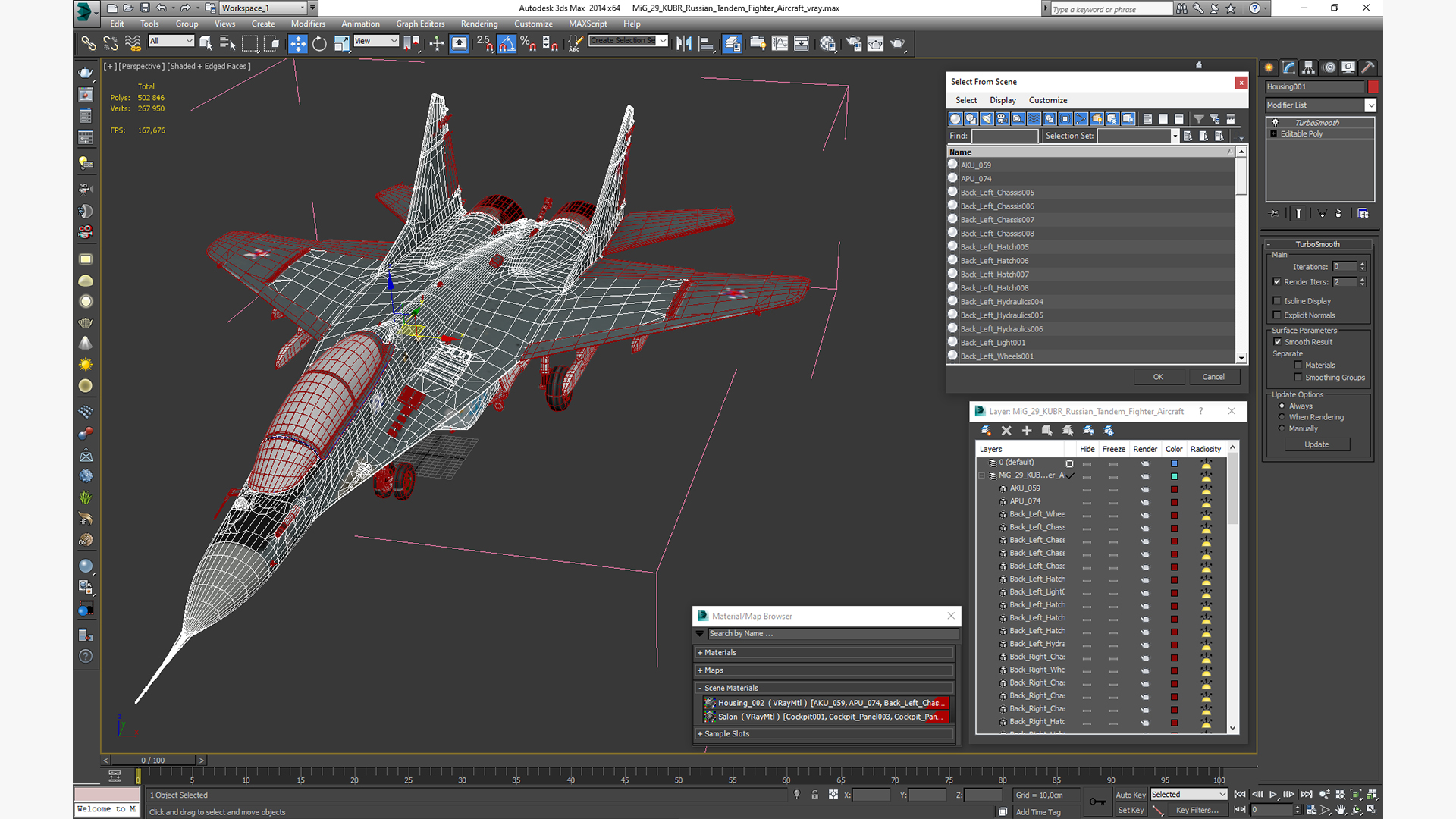Select the When Rendering radio button

click(1282, 417)
